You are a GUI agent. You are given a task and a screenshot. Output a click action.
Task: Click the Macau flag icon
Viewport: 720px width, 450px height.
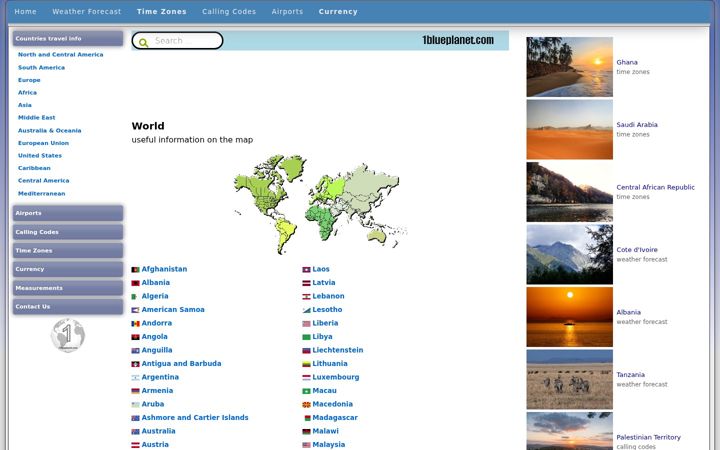[306, 391]
